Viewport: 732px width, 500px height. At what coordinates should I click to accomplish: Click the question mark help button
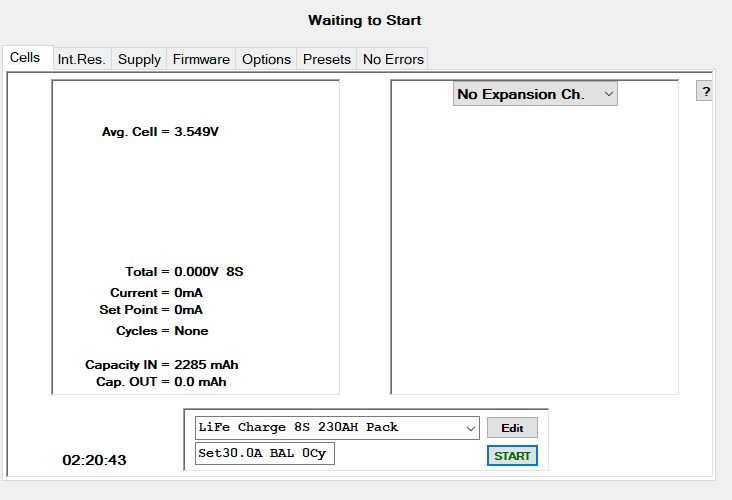click(706, 92)
